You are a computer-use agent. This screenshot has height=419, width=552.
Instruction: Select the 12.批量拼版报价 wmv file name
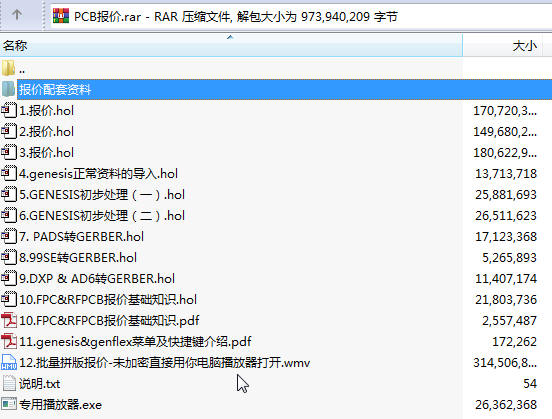[165, 363]
